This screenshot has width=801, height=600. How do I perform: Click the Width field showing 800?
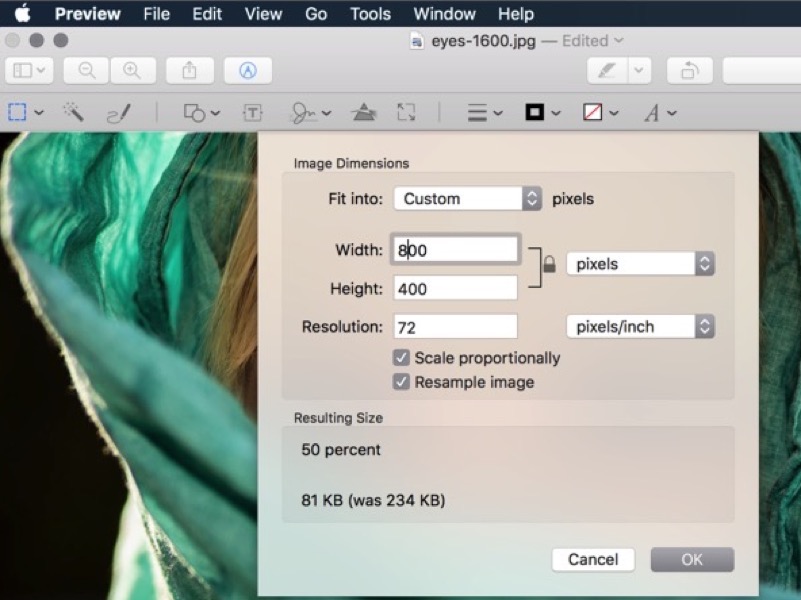tap(455, 250)
